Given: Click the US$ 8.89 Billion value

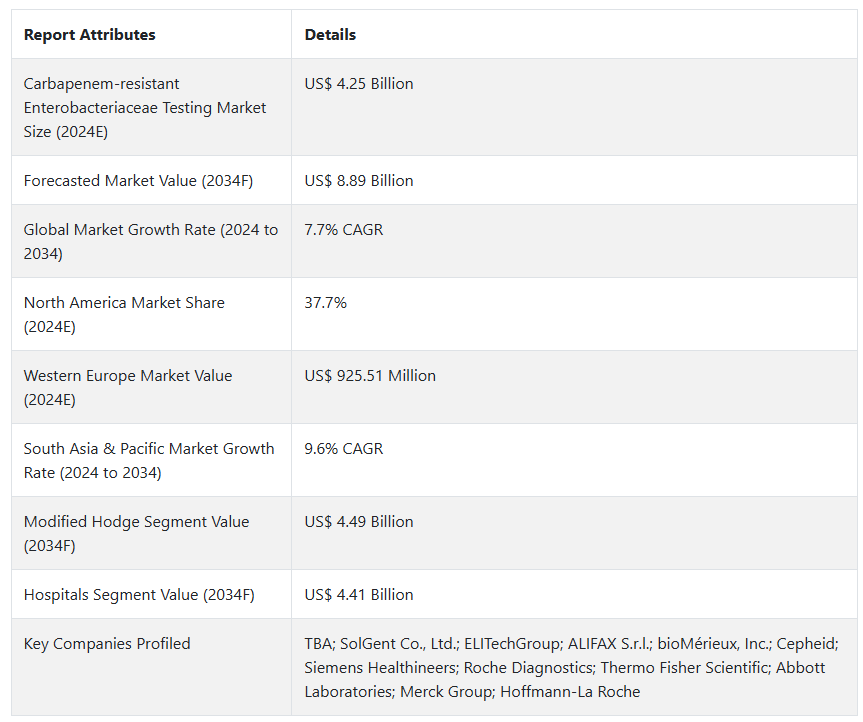Looking at the screenshot, I should click(359, 181).
